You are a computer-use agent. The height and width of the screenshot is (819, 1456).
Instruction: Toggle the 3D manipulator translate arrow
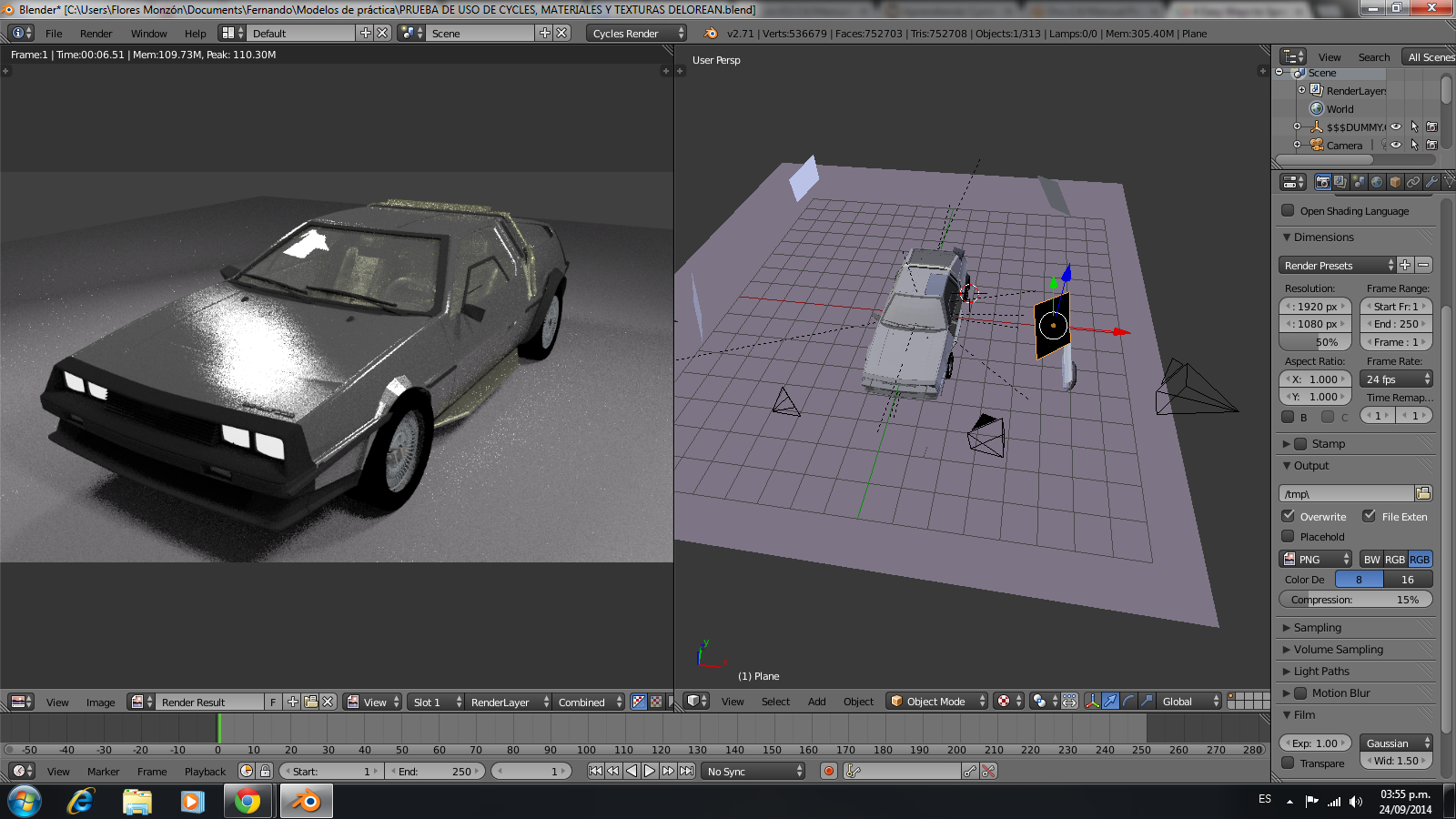(x=1110, y=701)
